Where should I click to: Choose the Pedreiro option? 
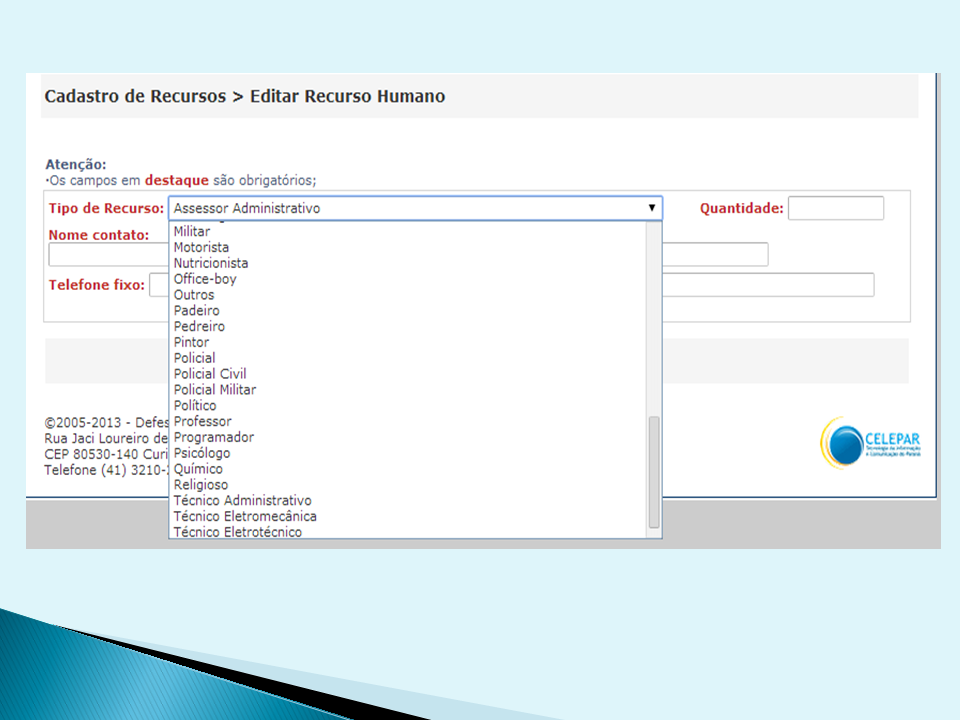tap(199, 326)
